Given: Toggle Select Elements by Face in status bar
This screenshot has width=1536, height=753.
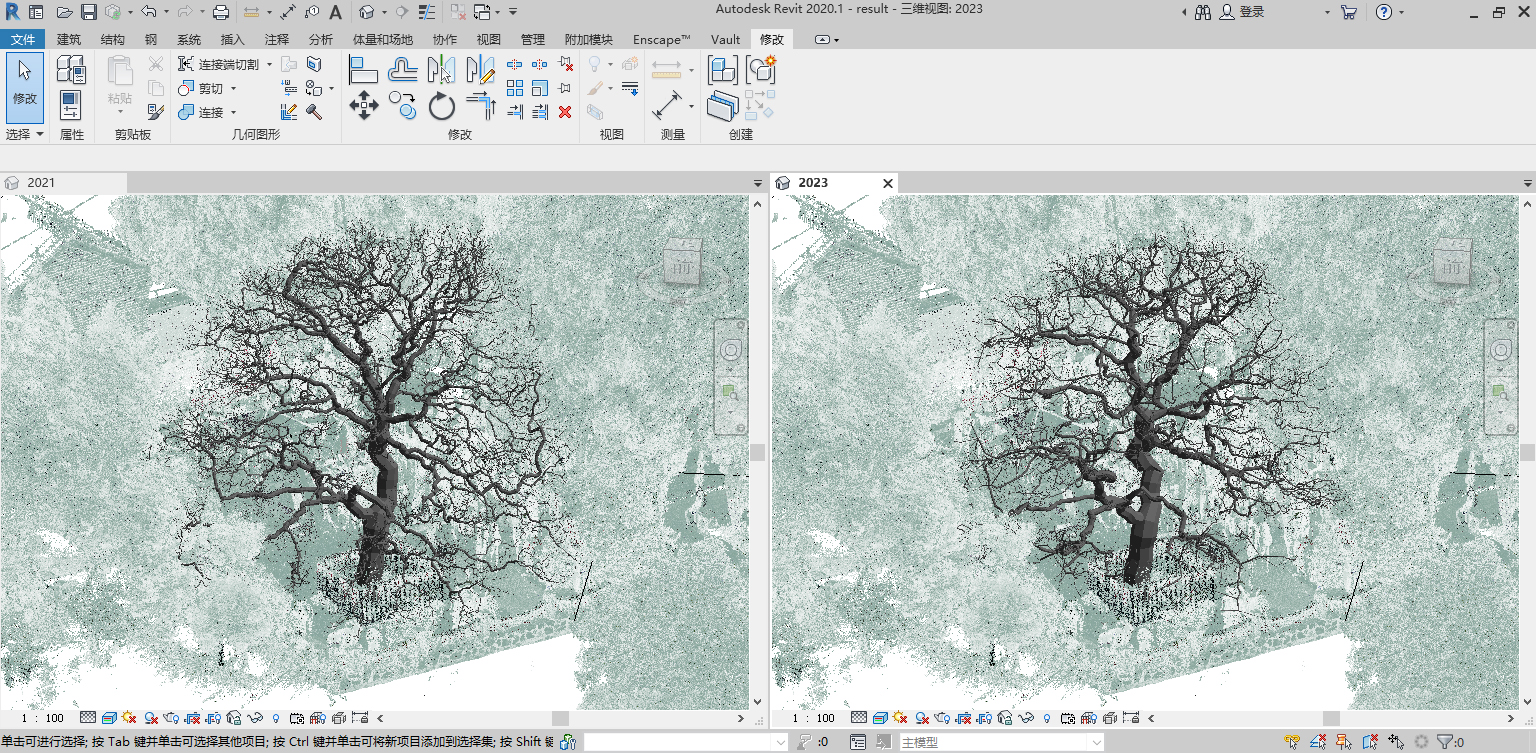Looking at the screenshot, I should (x=1371, y=742).
